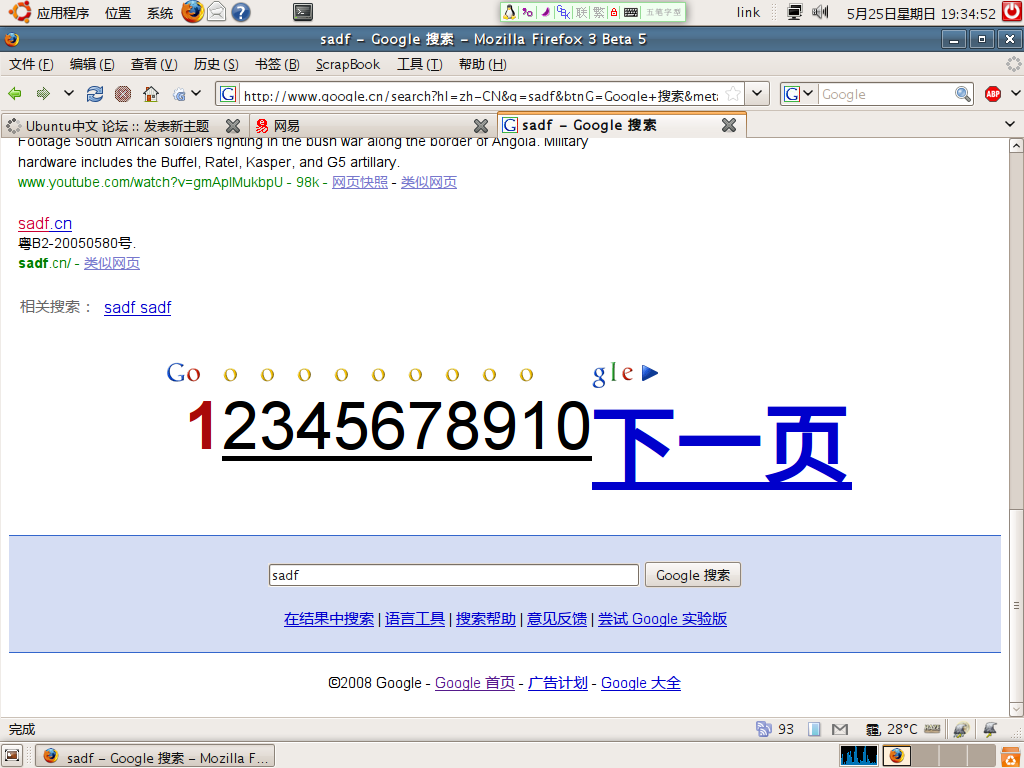The height and width of the screenshot is (768, 1024).
Task: Open the Firefox home page
Action: pyautogui.click(x=151, y=94)
